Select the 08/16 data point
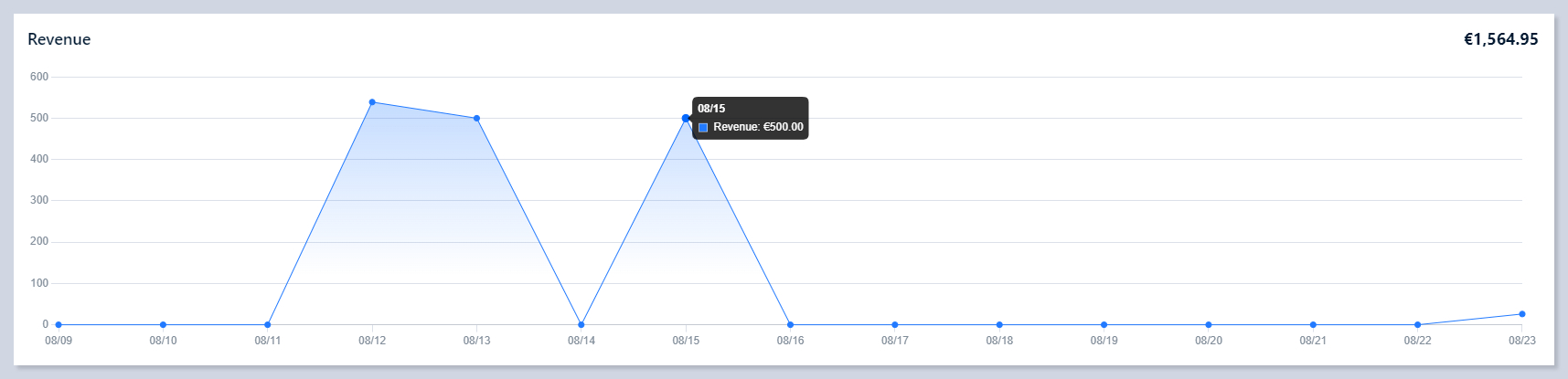The image size is (1568, 379). click(x=790, y=324)
